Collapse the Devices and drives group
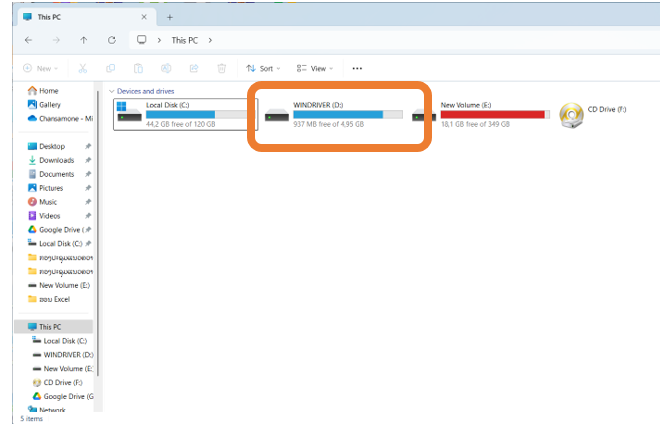Image resolution: width=660 pixels, height=428 pixels. click(x=110, y=91)
